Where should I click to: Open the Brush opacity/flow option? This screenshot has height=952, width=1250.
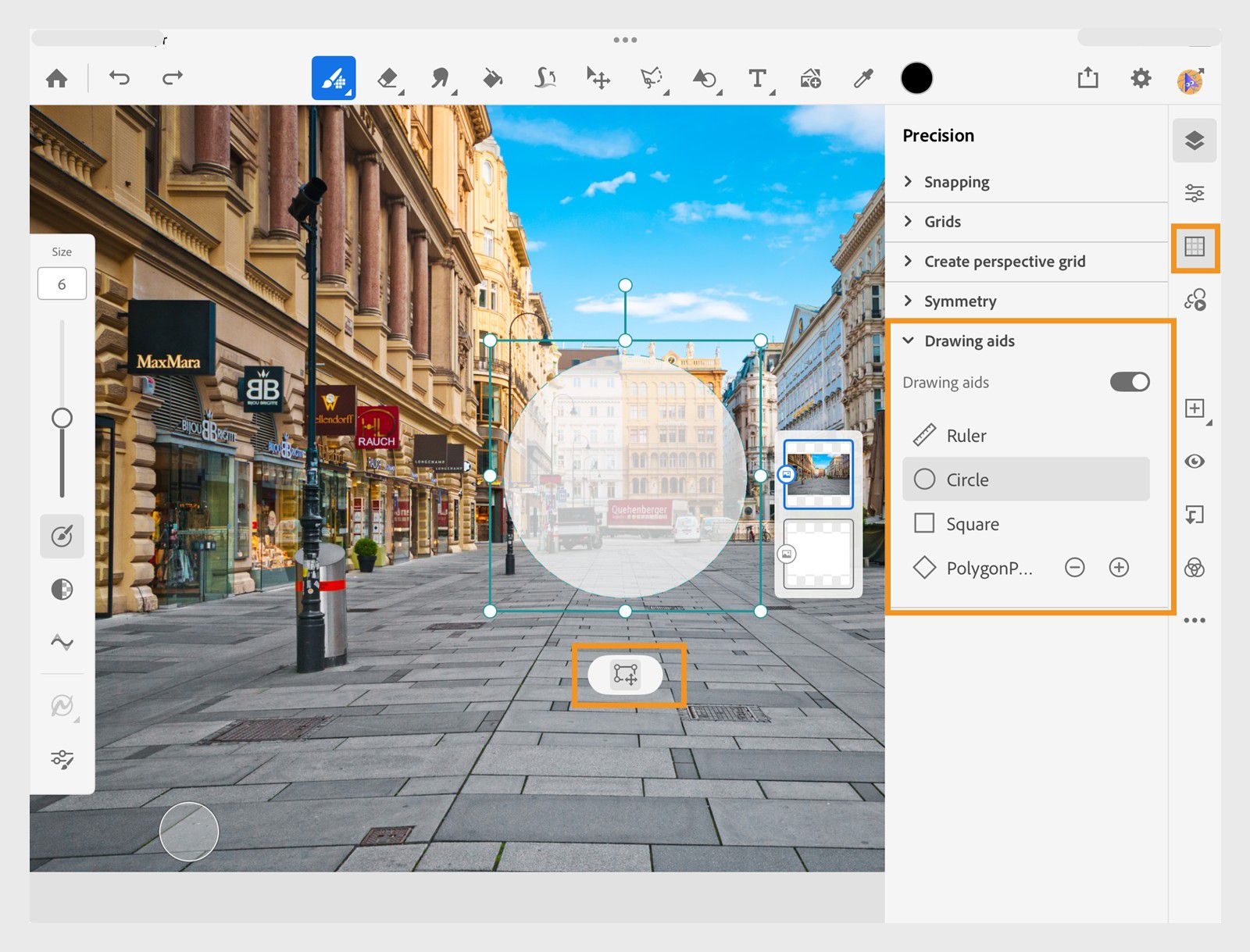coord(62,589)
